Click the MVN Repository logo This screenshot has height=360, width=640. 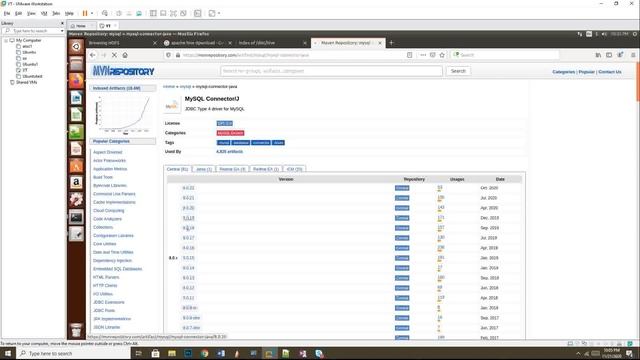123,71
